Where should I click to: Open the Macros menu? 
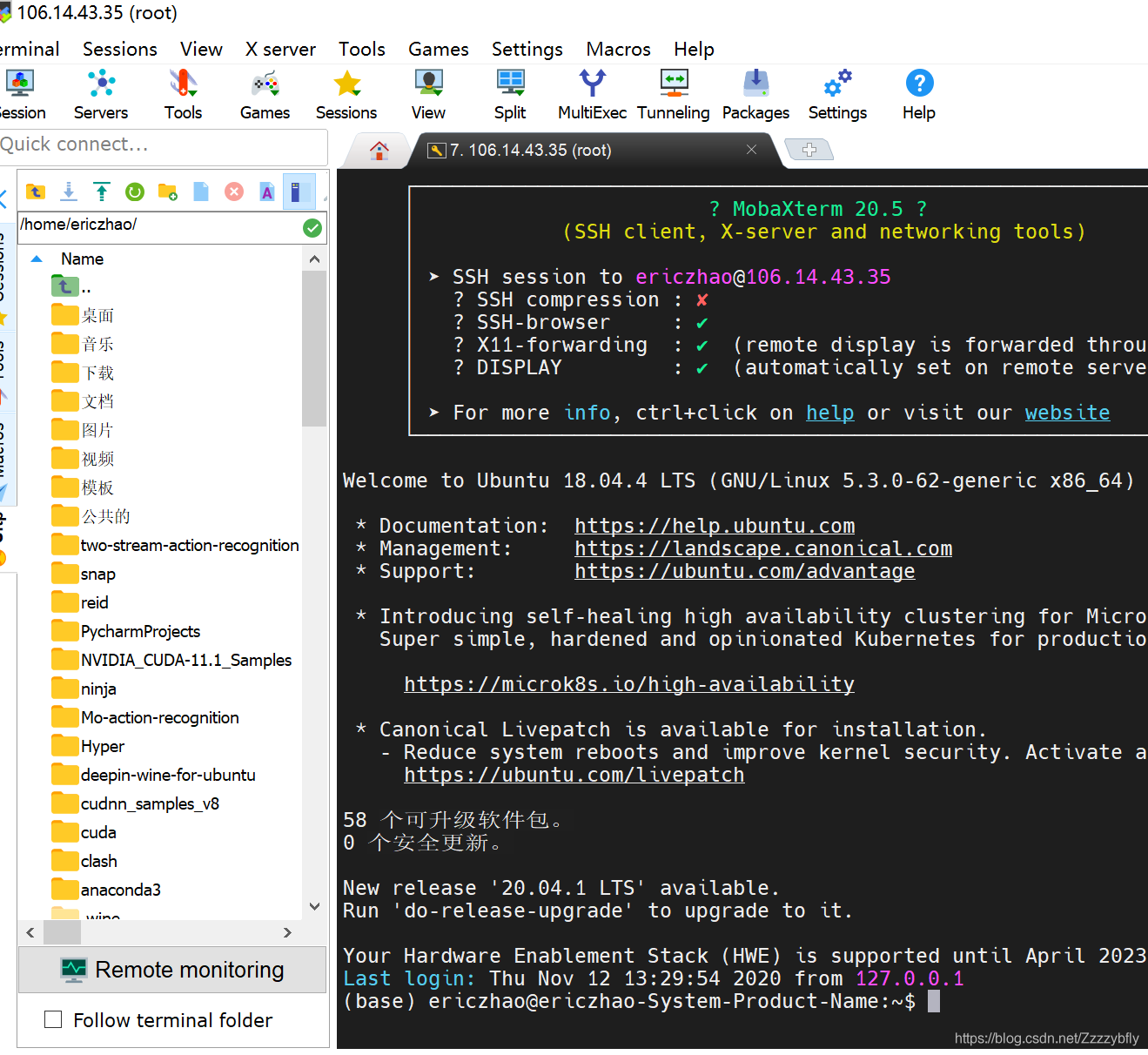coord(618,49)
